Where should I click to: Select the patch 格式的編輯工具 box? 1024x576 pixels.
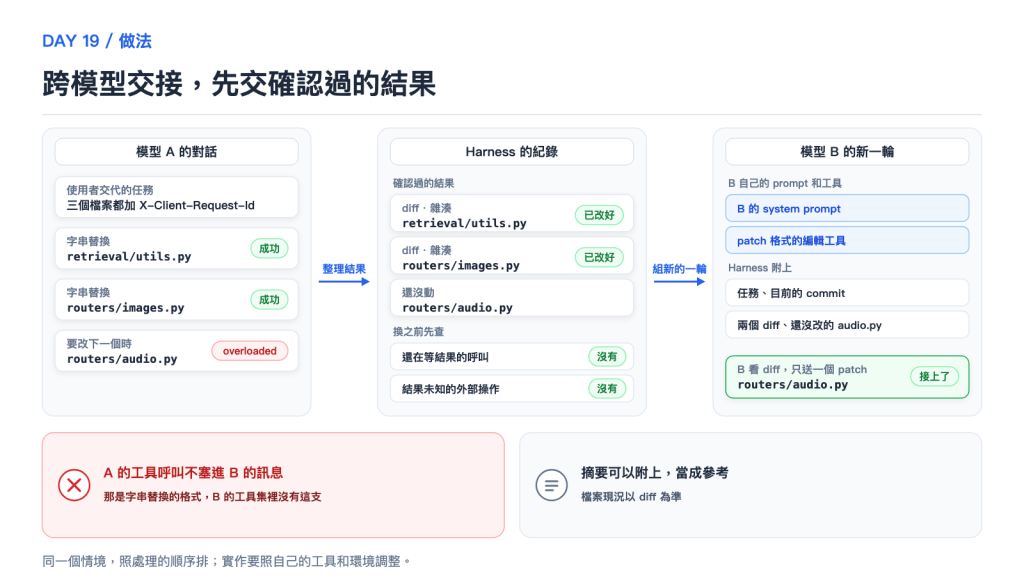847,240
